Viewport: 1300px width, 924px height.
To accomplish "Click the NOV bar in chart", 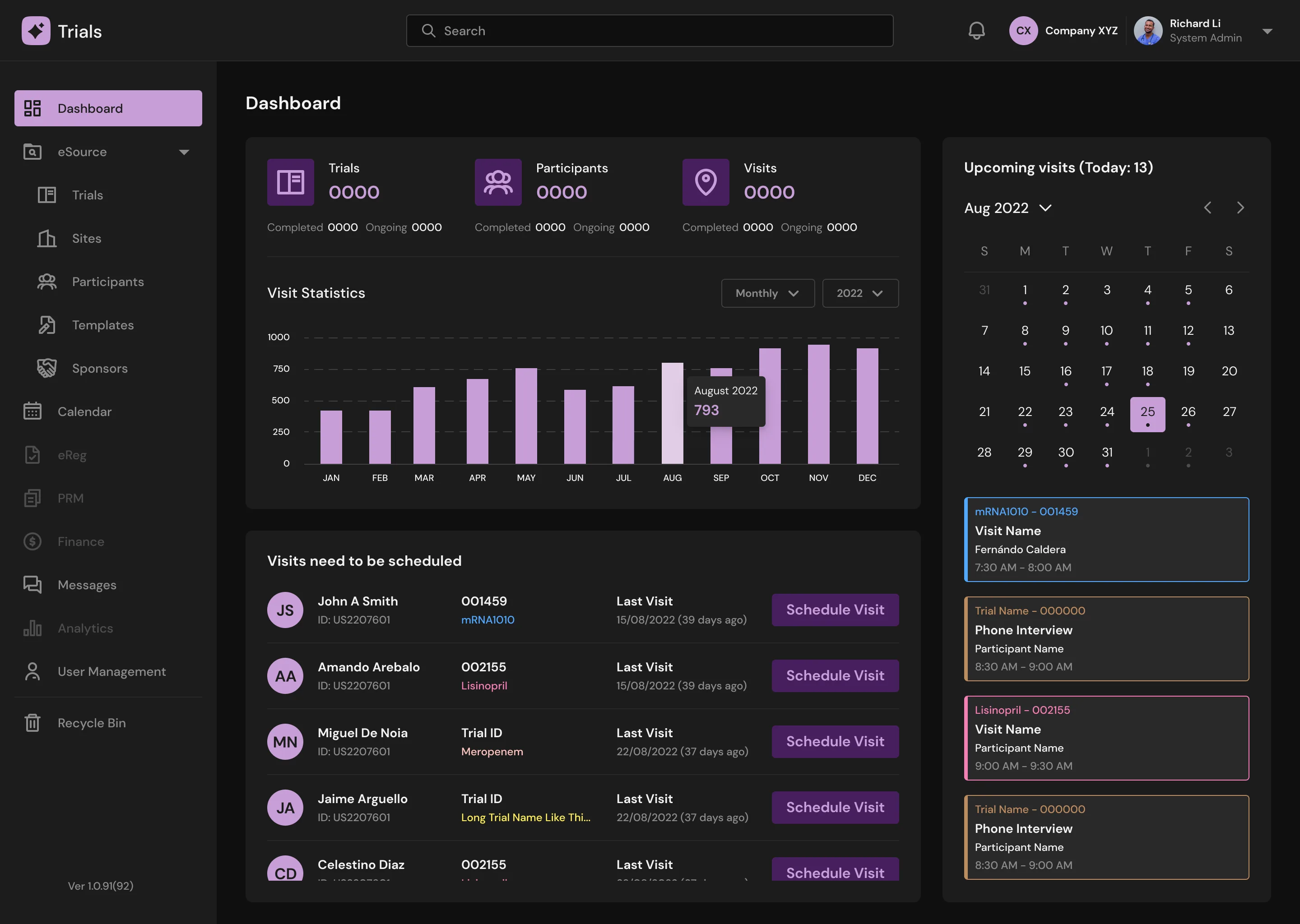I will [x=818, y=404].
